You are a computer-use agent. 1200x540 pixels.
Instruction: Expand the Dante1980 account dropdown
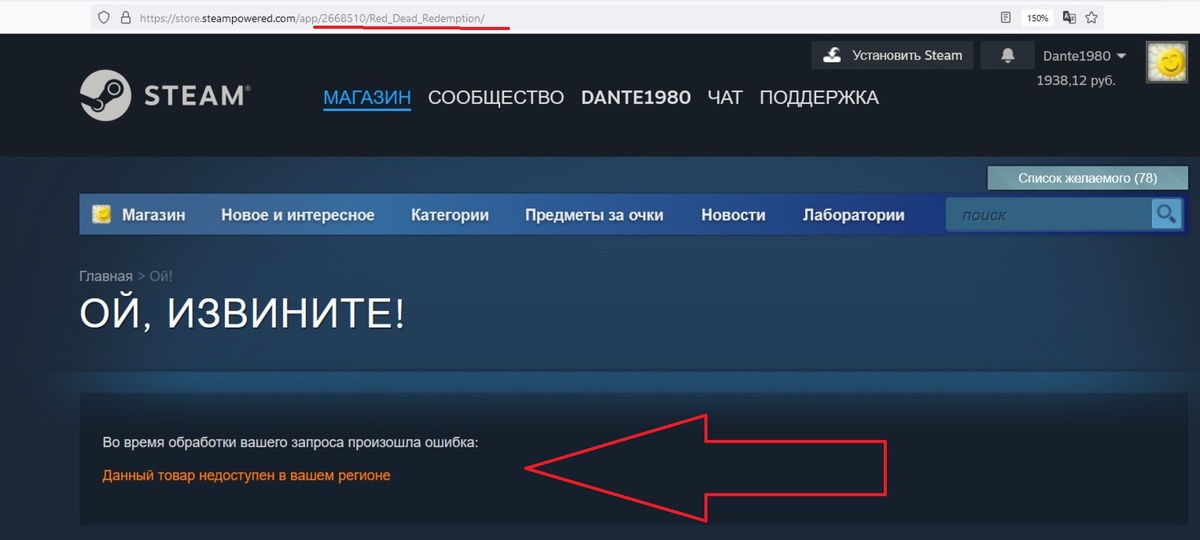(x=1084, y=56)
